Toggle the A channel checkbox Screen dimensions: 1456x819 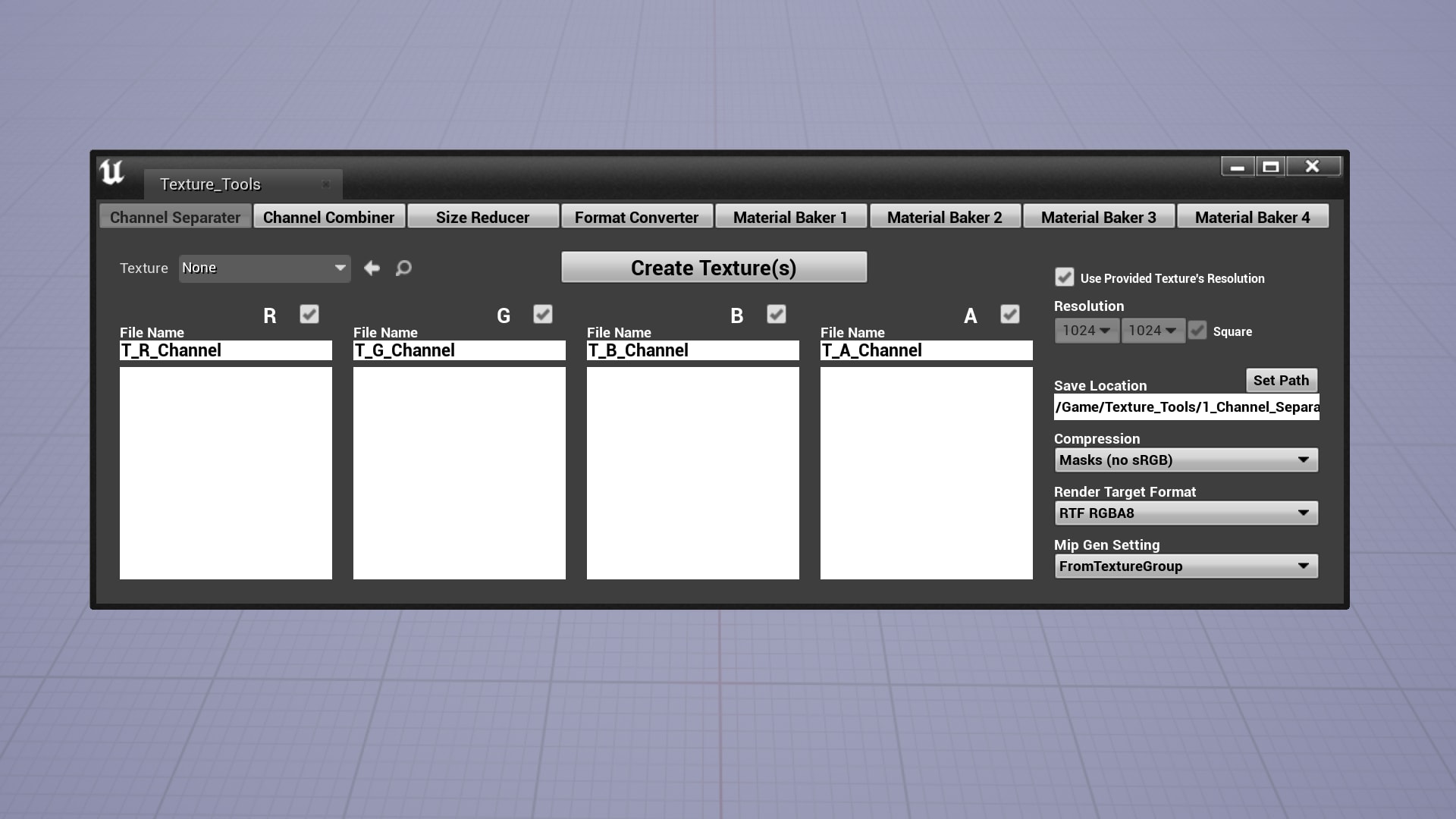pos(1009,314)
